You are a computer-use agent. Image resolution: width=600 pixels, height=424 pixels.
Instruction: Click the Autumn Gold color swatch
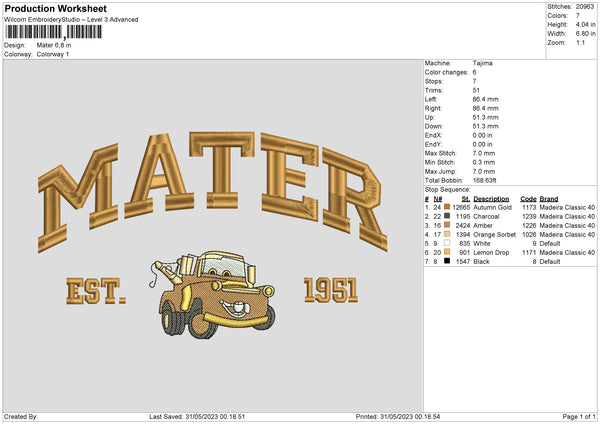tap(447, 207)
